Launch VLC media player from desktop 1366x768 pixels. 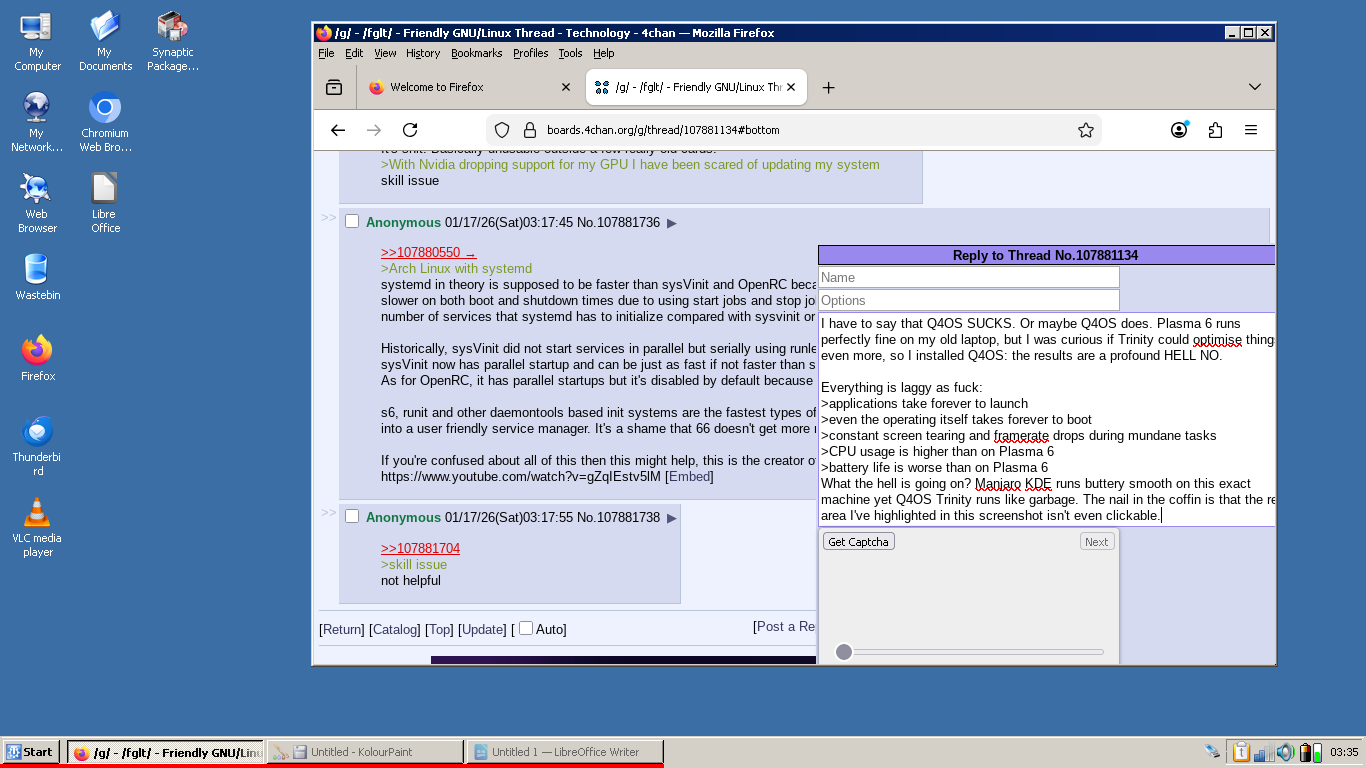(x=37, y=527)
